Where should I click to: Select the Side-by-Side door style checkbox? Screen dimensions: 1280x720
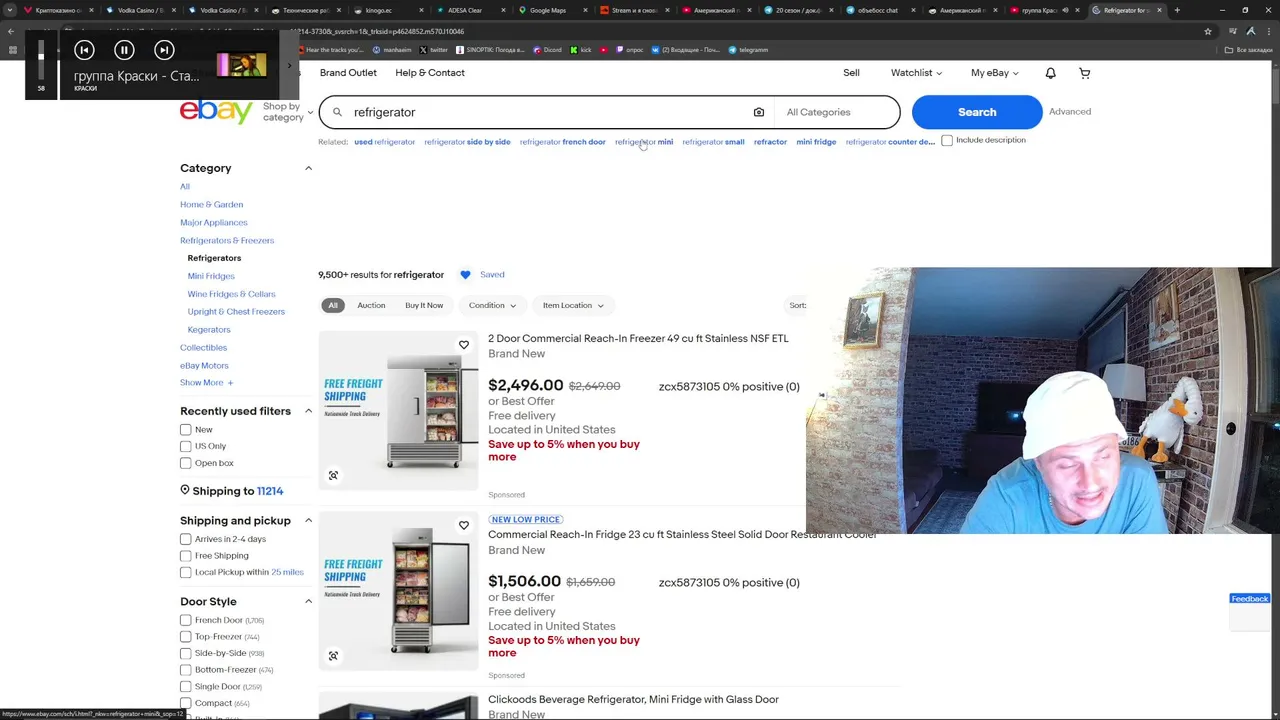pyautogui.click(x=185, y=653)
